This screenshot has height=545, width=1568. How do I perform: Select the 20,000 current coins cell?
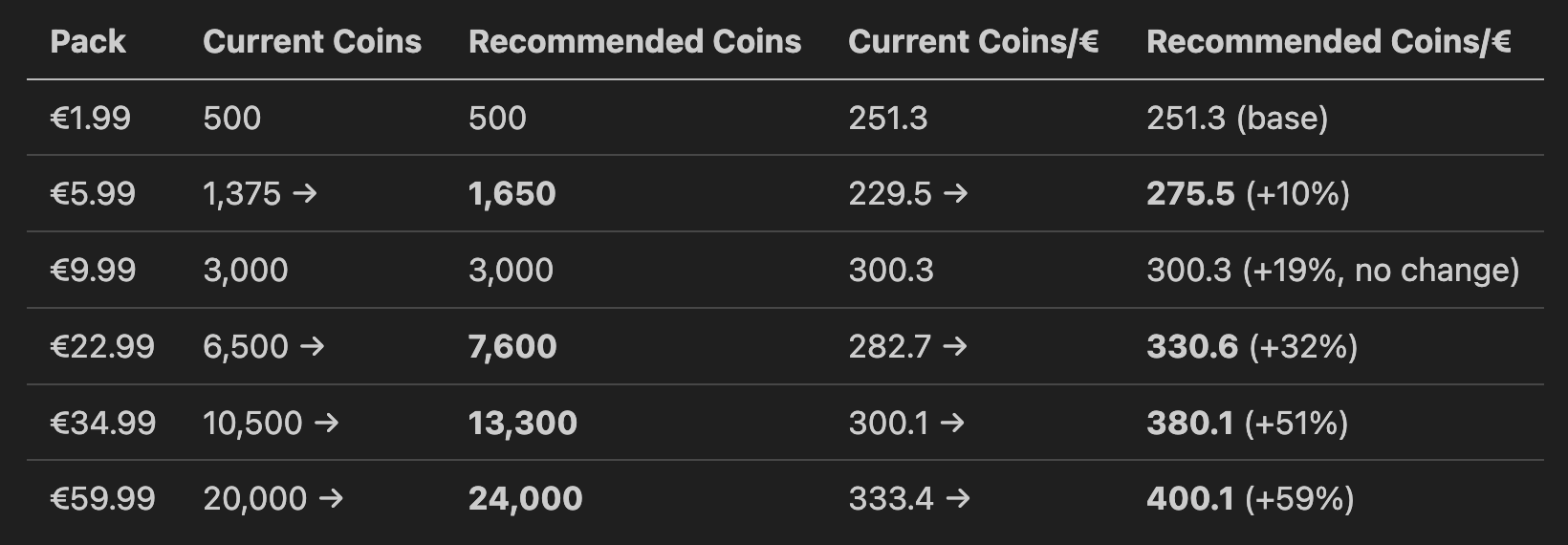coord(255,498)
